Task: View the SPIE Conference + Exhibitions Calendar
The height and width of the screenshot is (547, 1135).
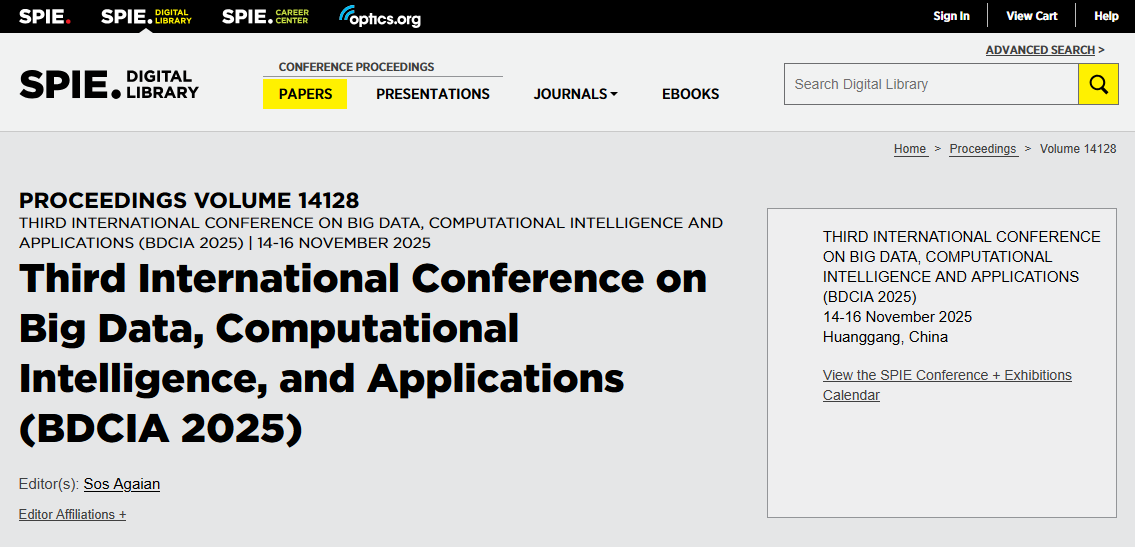Action: click(946, 385)
